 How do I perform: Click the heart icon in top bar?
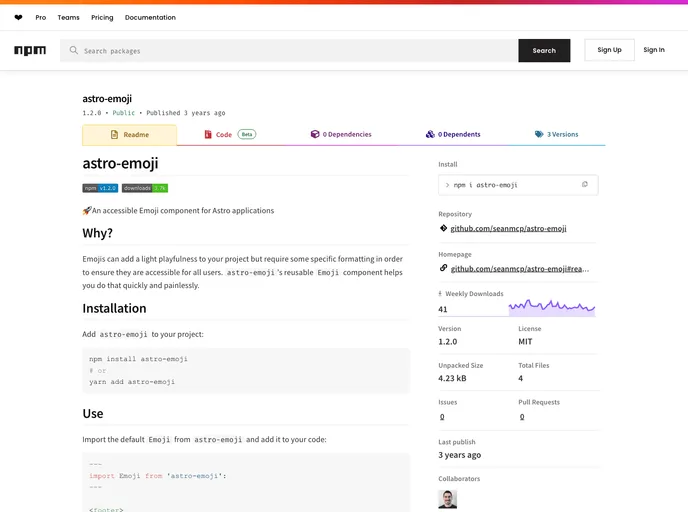pos(18,18)
